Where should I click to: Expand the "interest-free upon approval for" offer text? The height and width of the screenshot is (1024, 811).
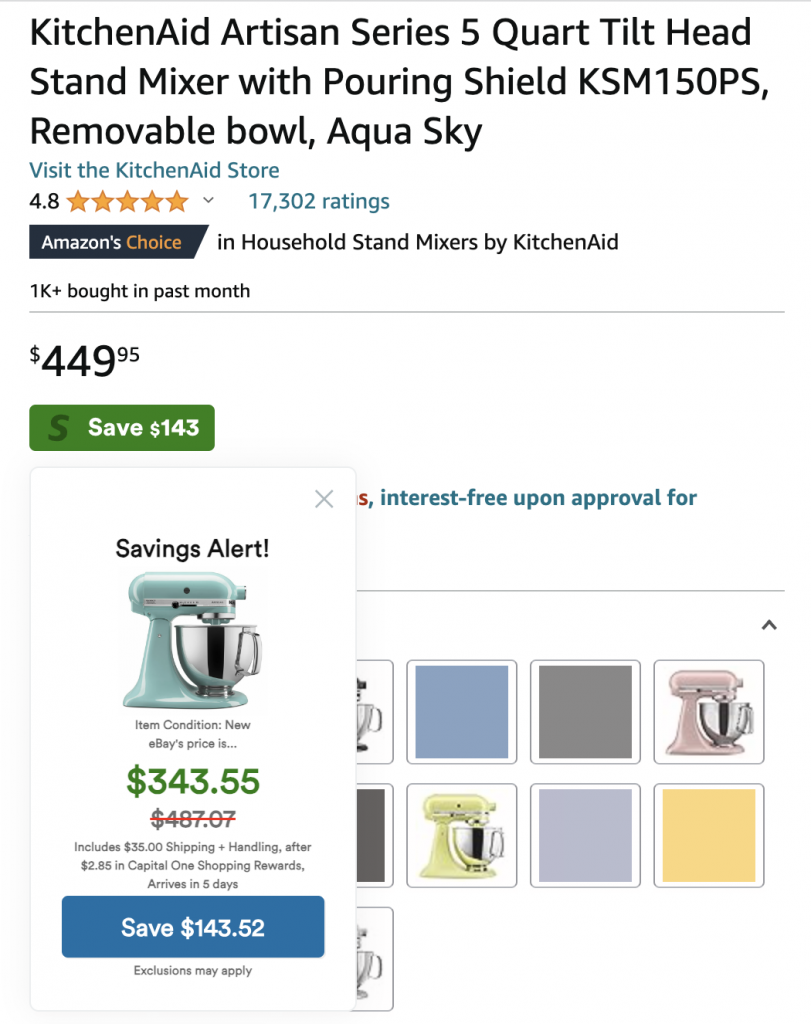point(530,497)
